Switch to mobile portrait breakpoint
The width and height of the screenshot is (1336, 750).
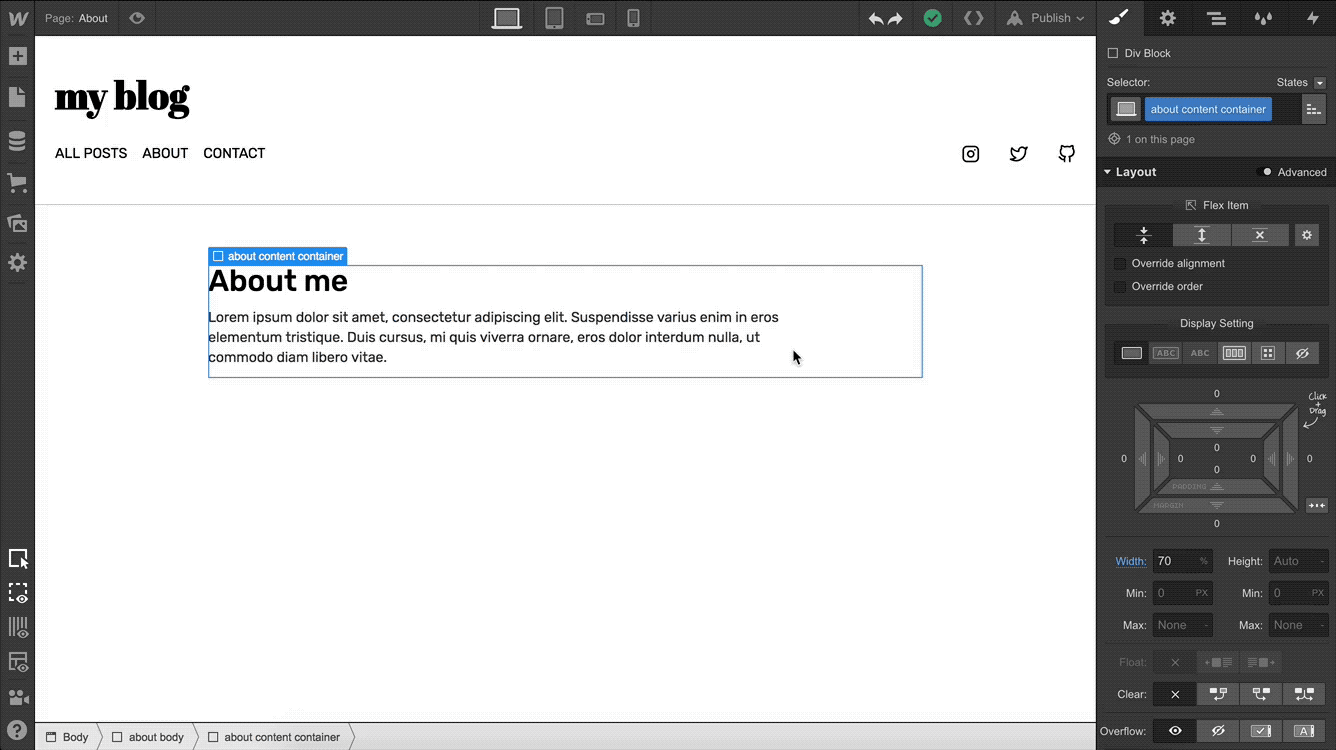[633, 18]
